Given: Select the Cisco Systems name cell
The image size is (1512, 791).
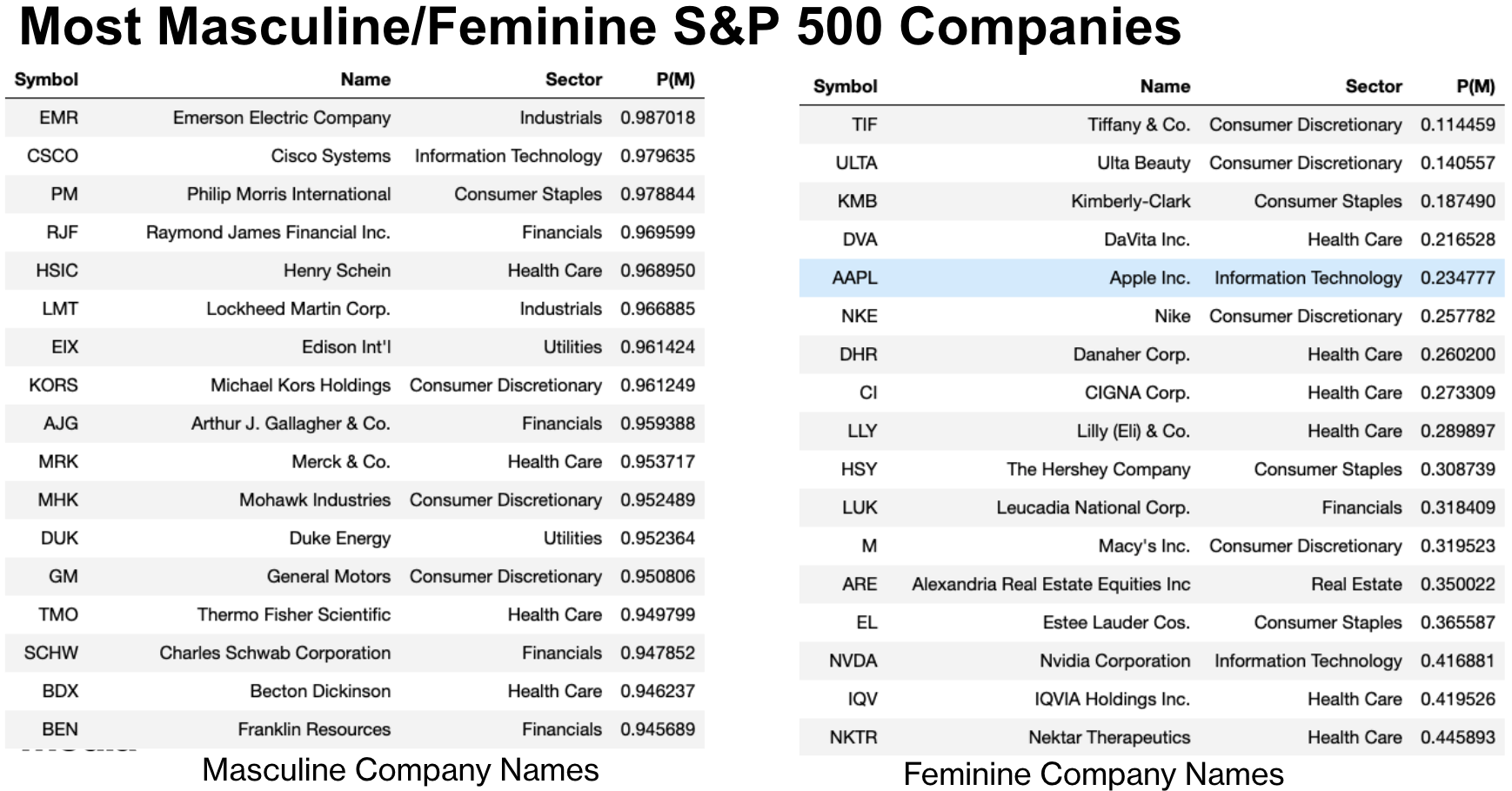Looking at the screenshot, I should [331, 157].
